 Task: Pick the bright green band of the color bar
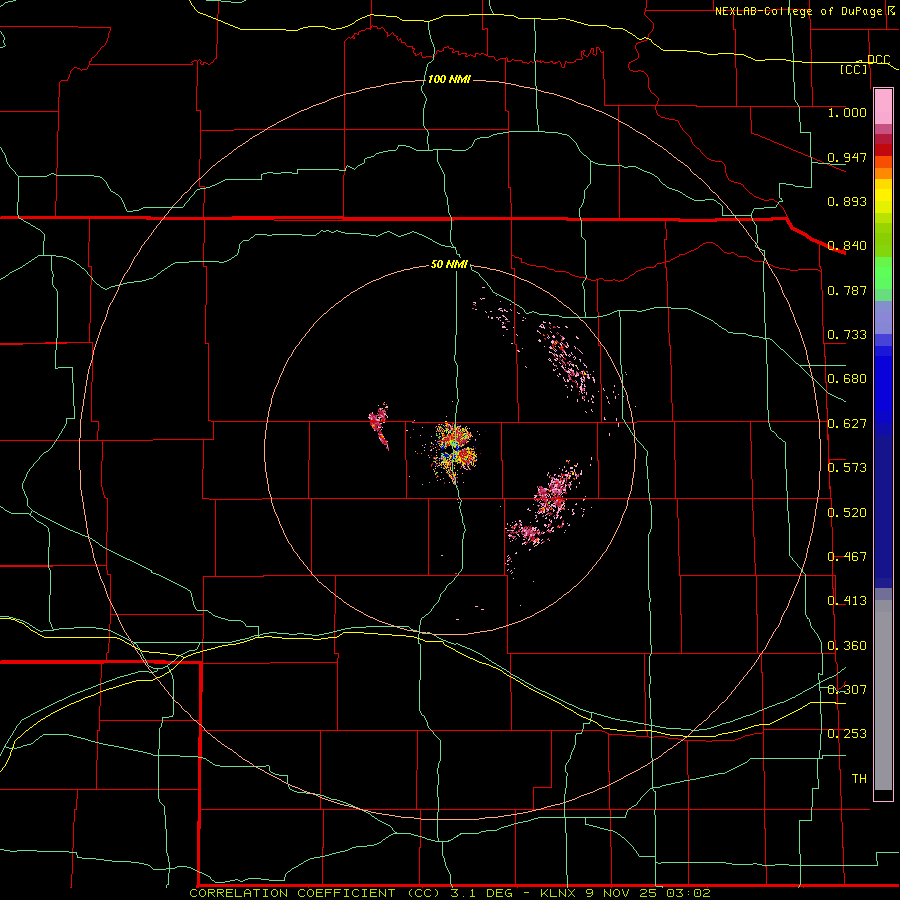point(883,273)
